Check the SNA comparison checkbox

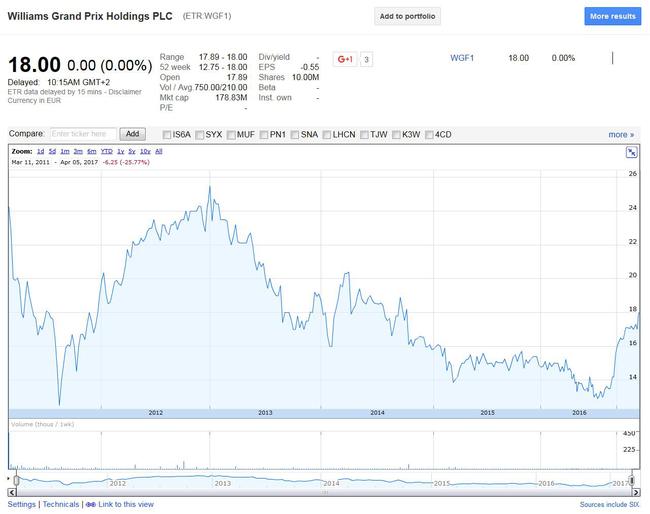pos(295,135)
